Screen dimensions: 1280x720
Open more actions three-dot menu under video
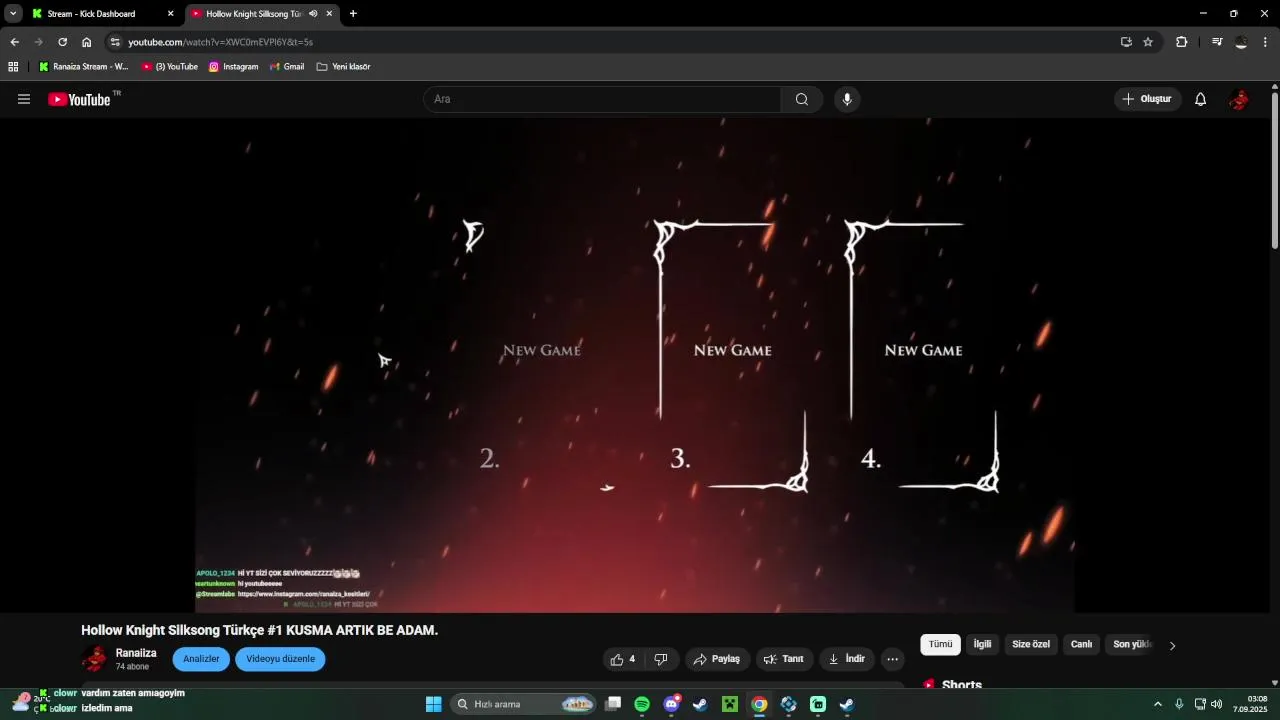[x=893, y=659]
